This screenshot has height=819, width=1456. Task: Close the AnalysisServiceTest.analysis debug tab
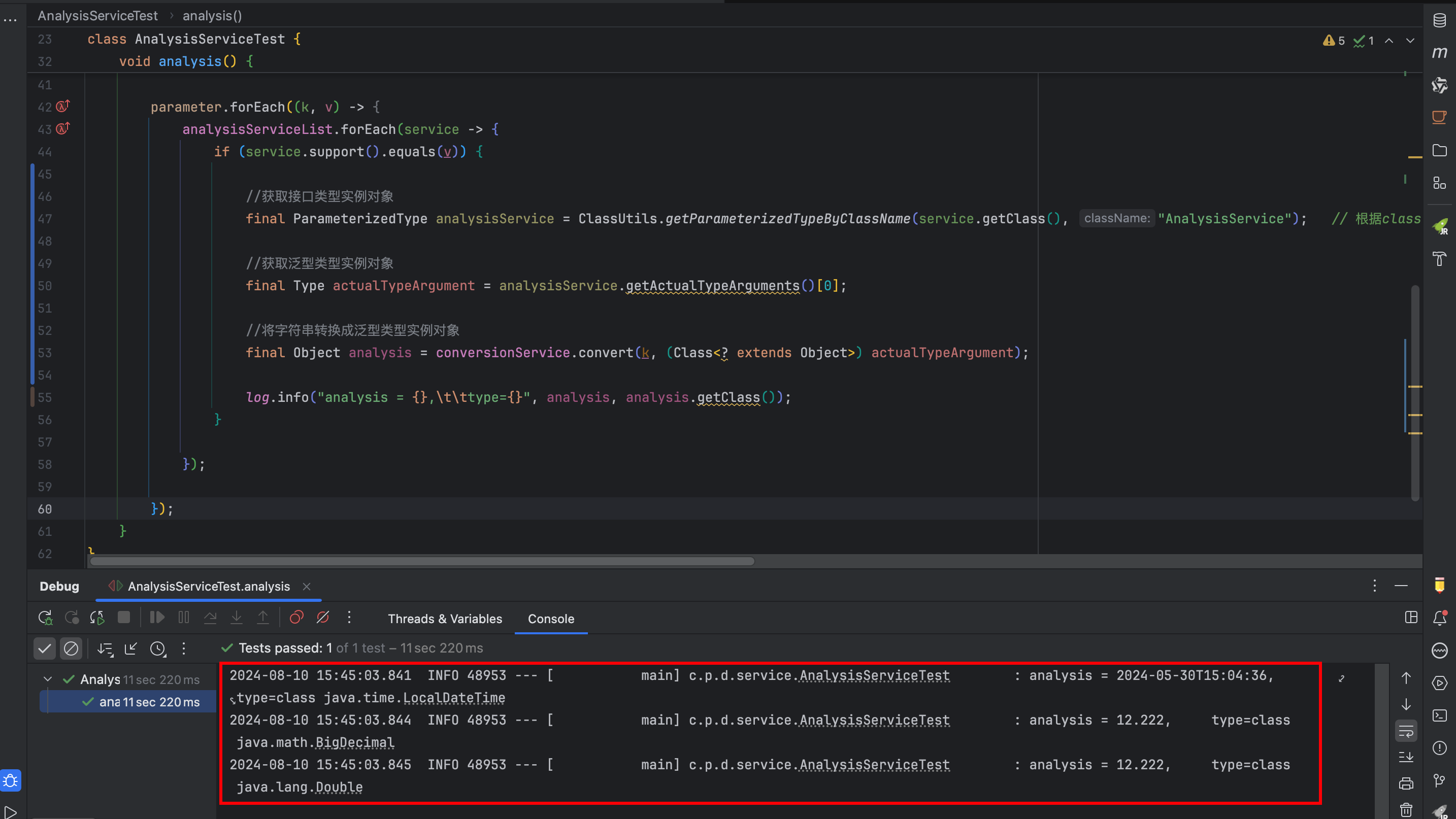(x=306, y=586)
